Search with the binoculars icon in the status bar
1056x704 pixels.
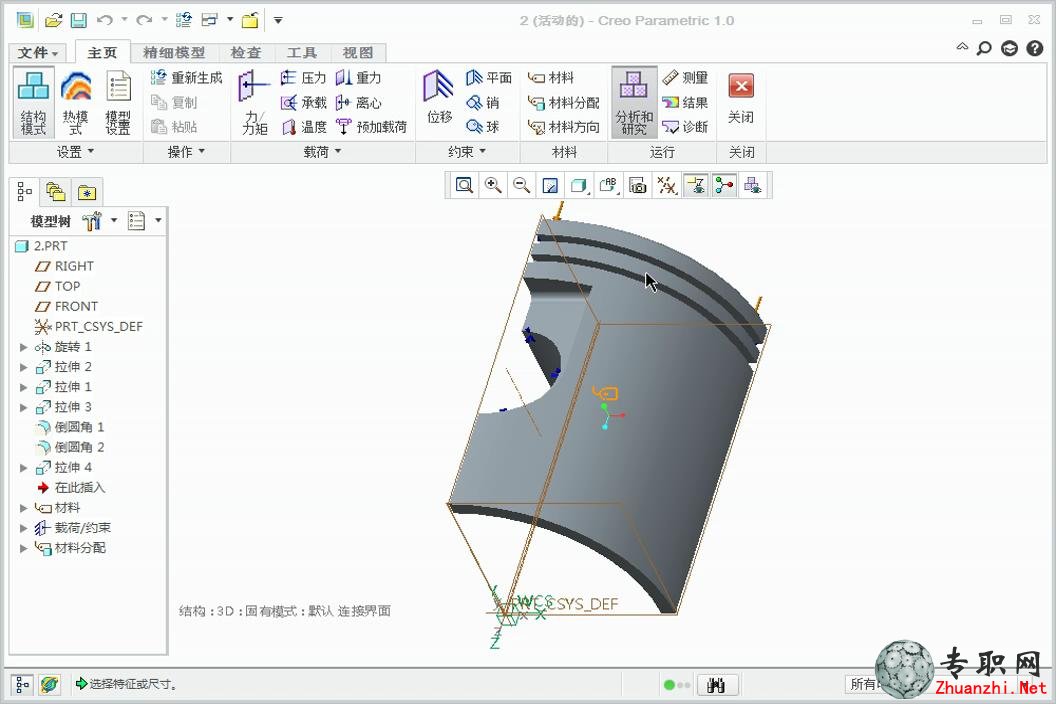pos(717,685)
